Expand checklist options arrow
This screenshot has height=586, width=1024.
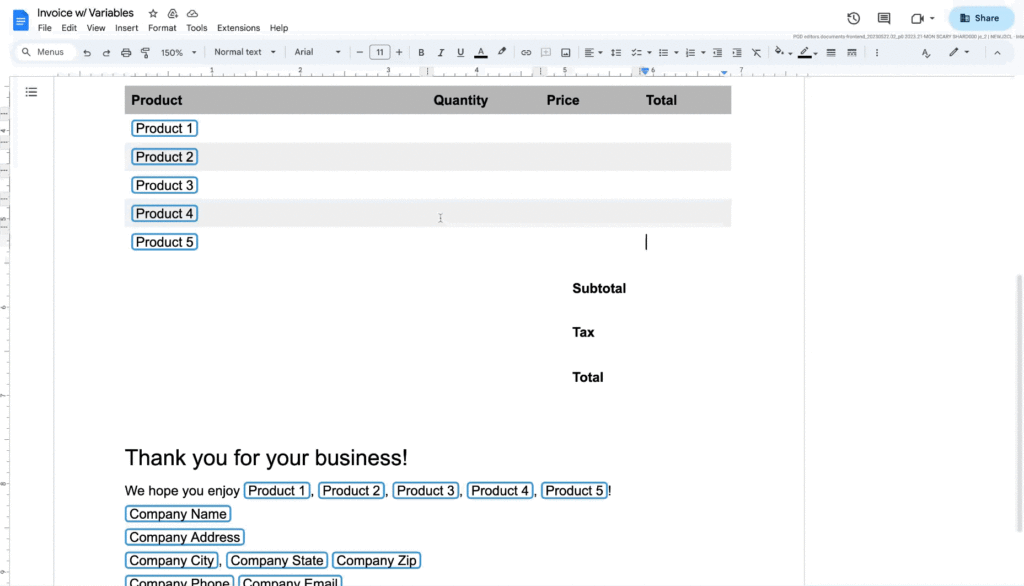tap(649, 53)
